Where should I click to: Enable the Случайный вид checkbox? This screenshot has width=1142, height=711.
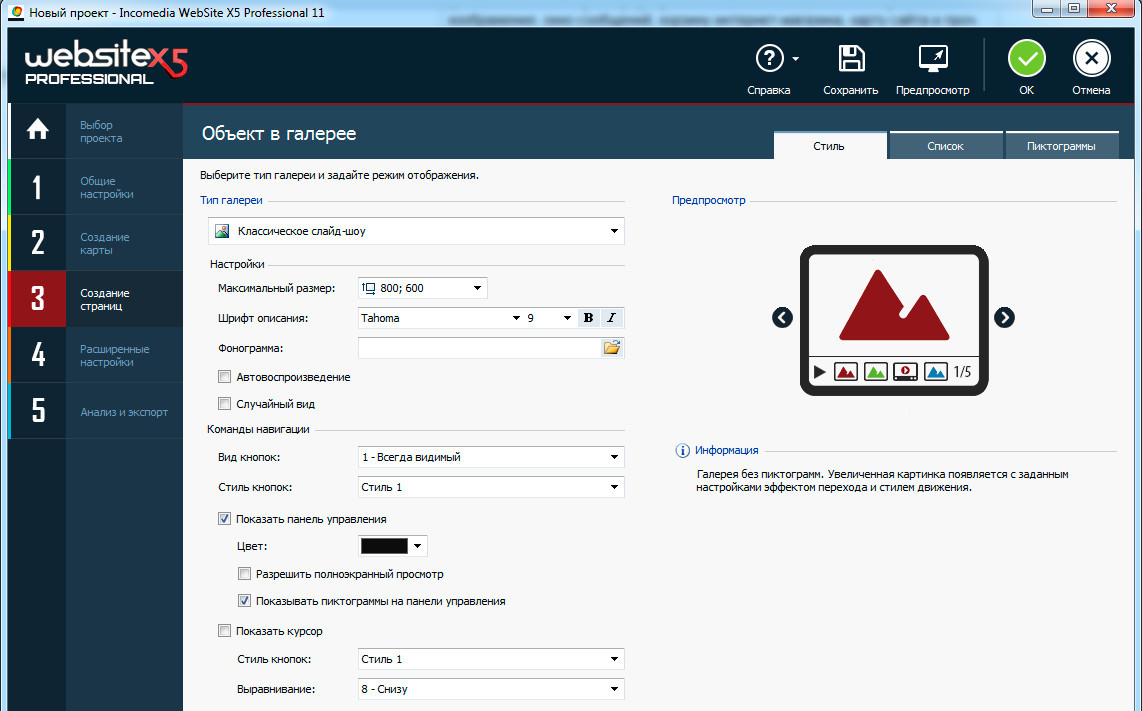(x=224, y=404)
